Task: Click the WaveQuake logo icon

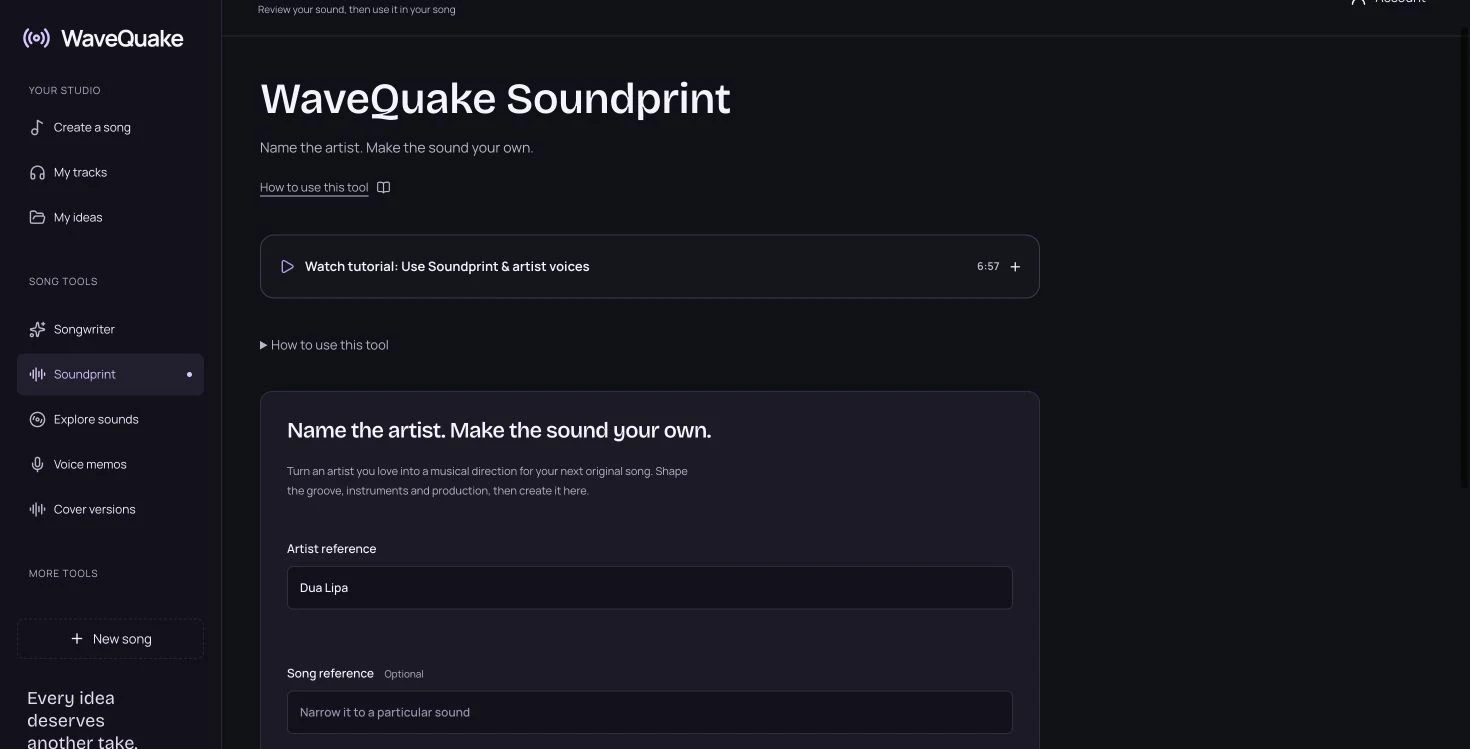Action: (x=37, y=38)
